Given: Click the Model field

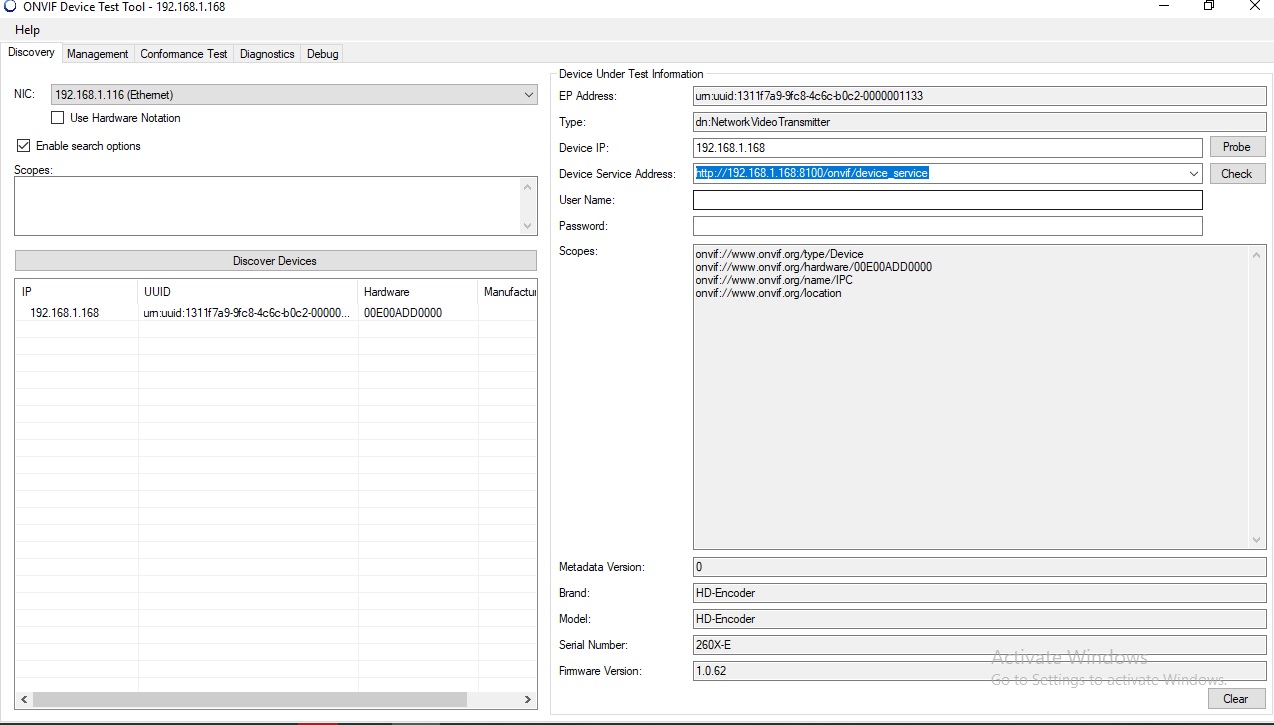Looking at the screenshot, I should pos(979,619).
